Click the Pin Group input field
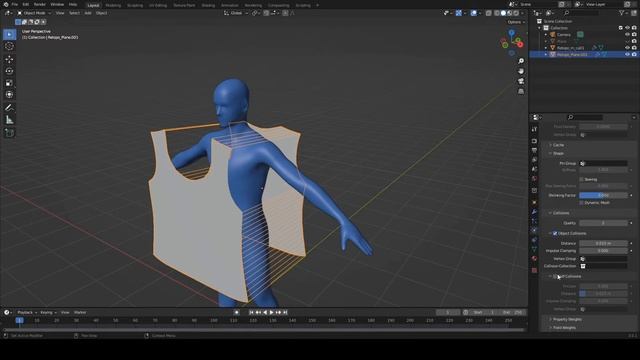The height and width of the screenshot is (360, 640). point(603,163)
